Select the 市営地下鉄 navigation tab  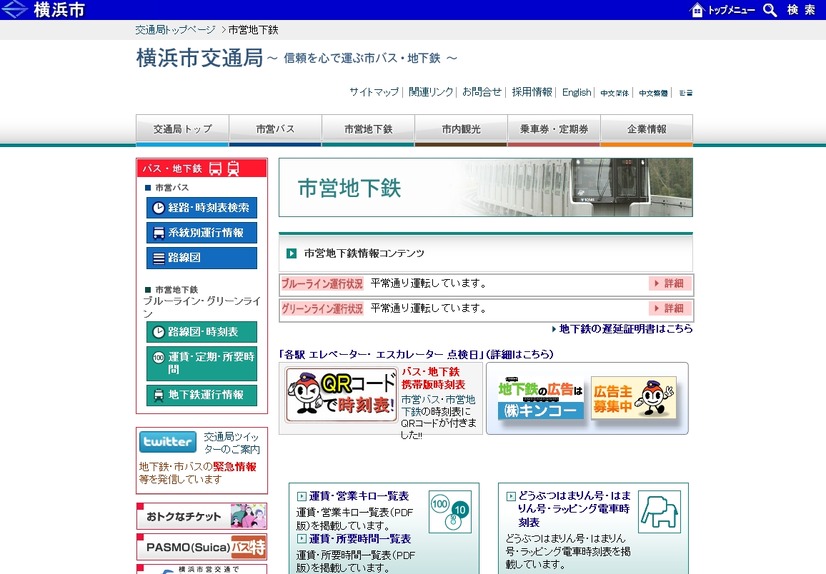click(368, 130)
